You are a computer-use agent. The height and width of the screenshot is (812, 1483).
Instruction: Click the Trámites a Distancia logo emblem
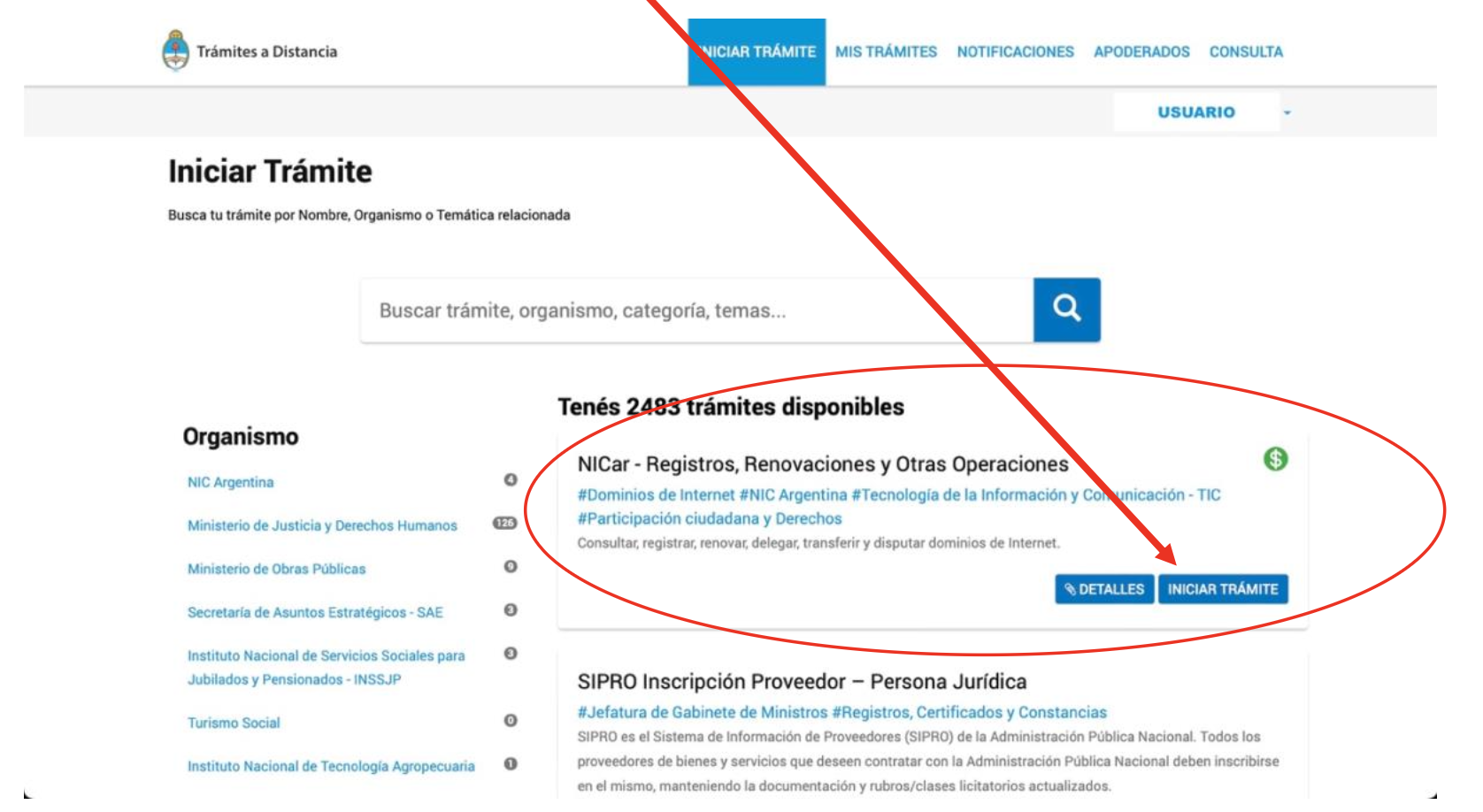pyautogui.click(x=176, y=50)
